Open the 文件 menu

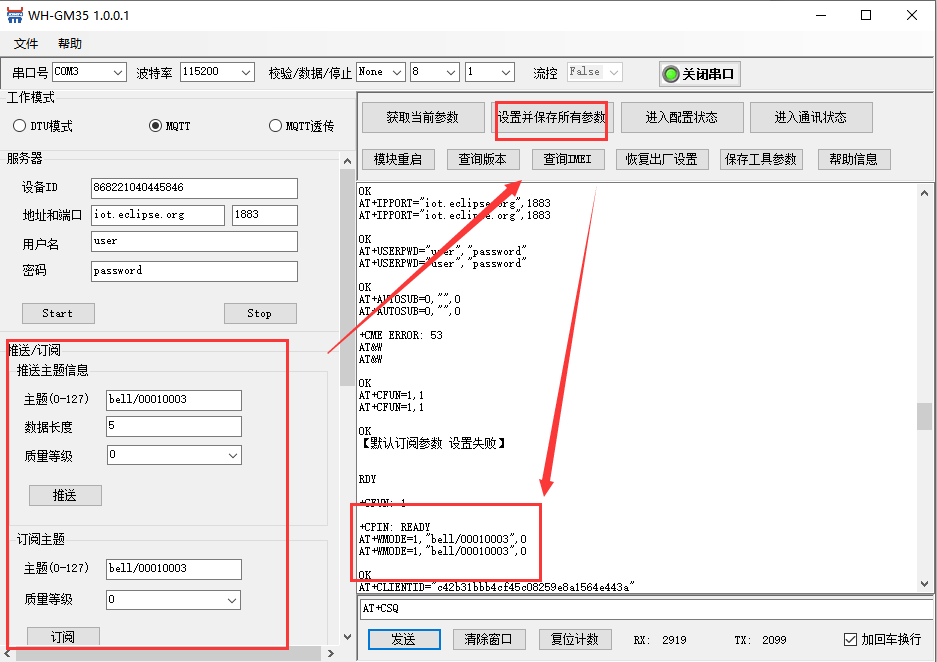tap(26, 44)
